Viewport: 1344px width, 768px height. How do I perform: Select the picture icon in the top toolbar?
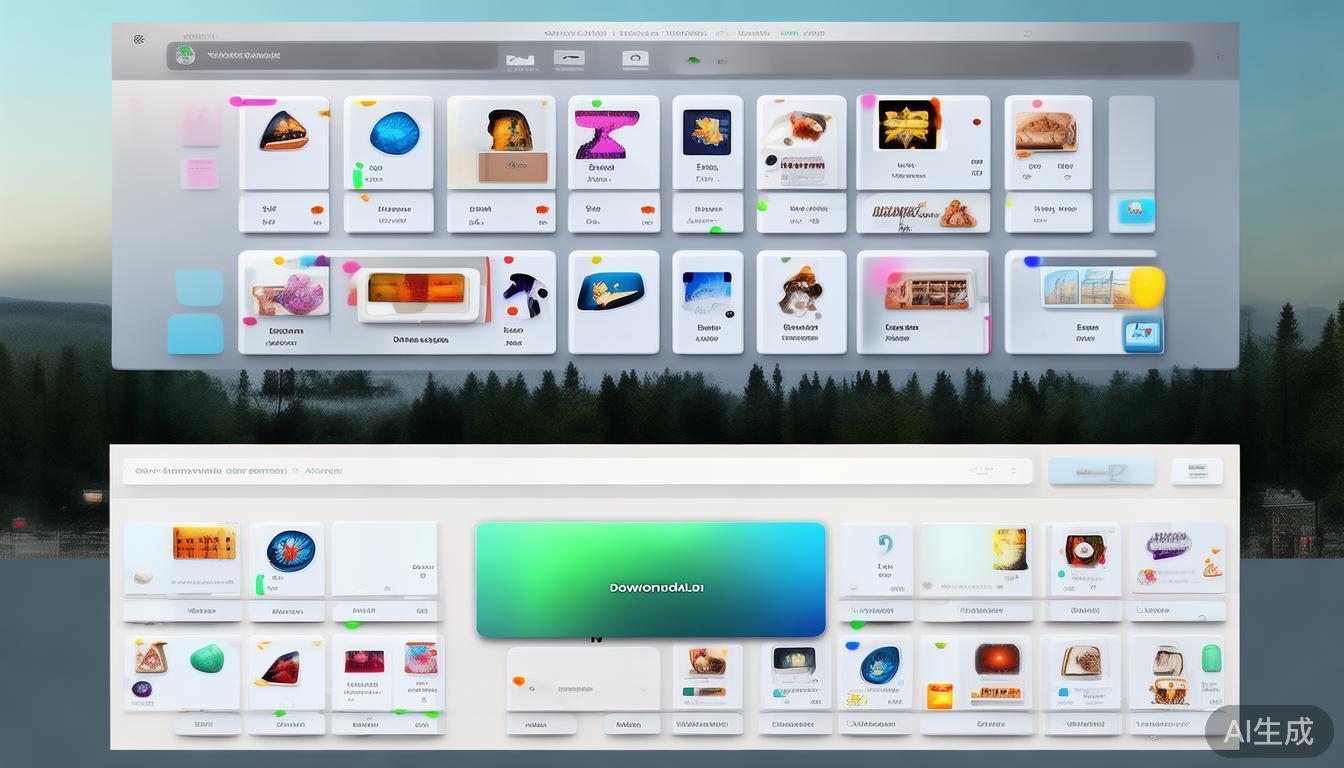click(520, 60)
